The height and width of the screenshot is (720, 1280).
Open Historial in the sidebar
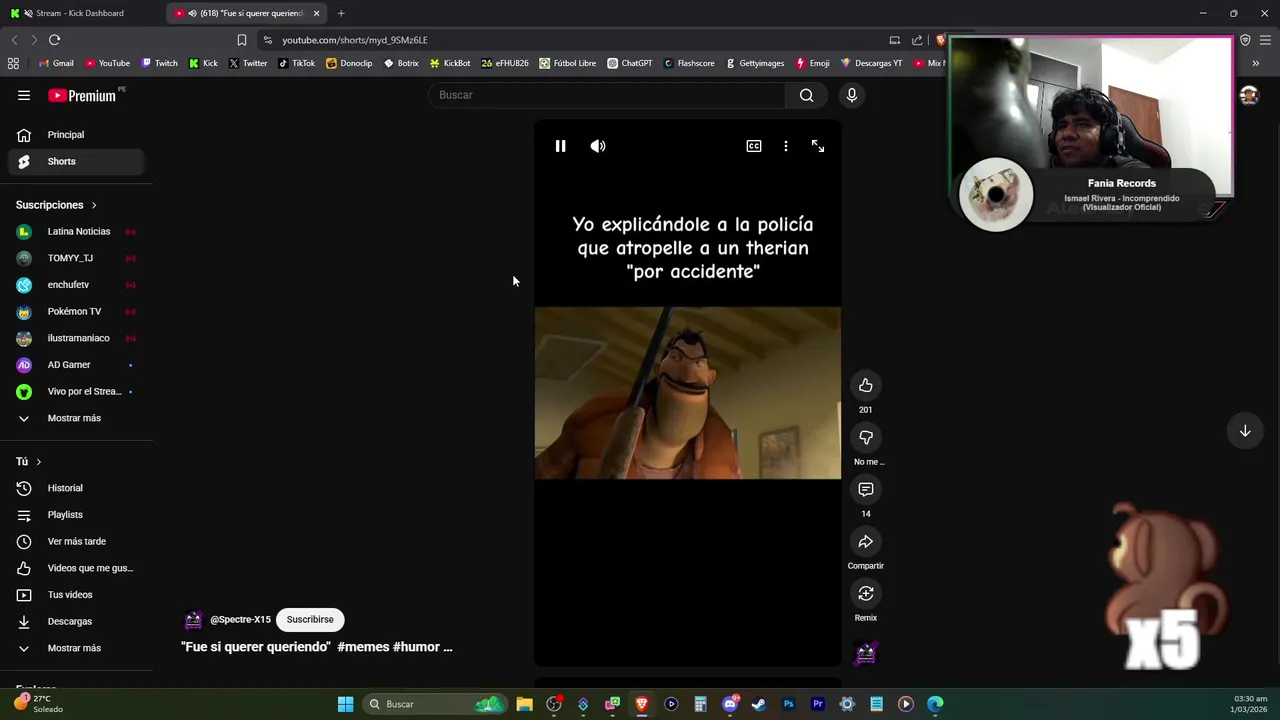[76, 488]
